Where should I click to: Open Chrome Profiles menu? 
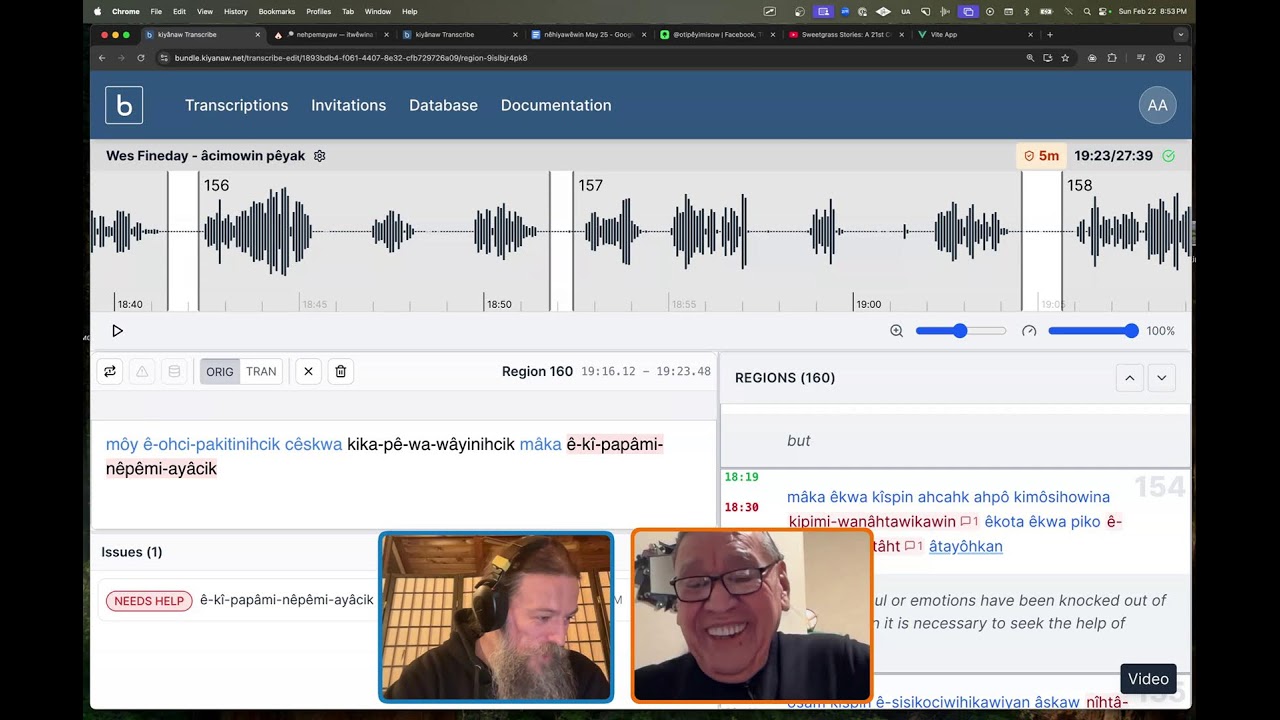[318, 11]
